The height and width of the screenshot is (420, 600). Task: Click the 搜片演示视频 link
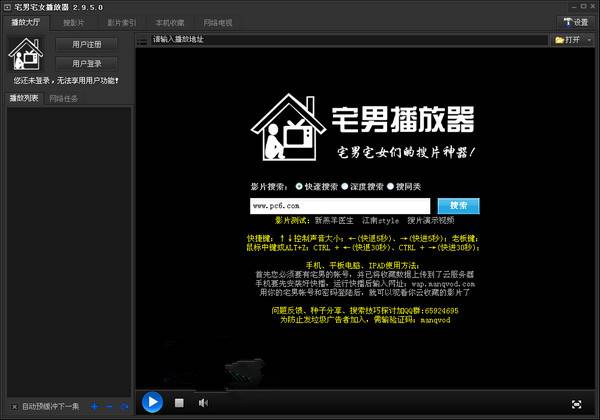click(430, 220)
